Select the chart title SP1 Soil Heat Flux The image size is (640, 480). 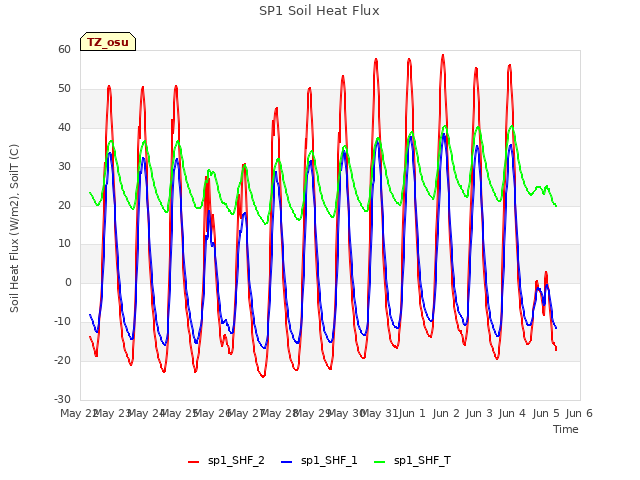point(319,11)
